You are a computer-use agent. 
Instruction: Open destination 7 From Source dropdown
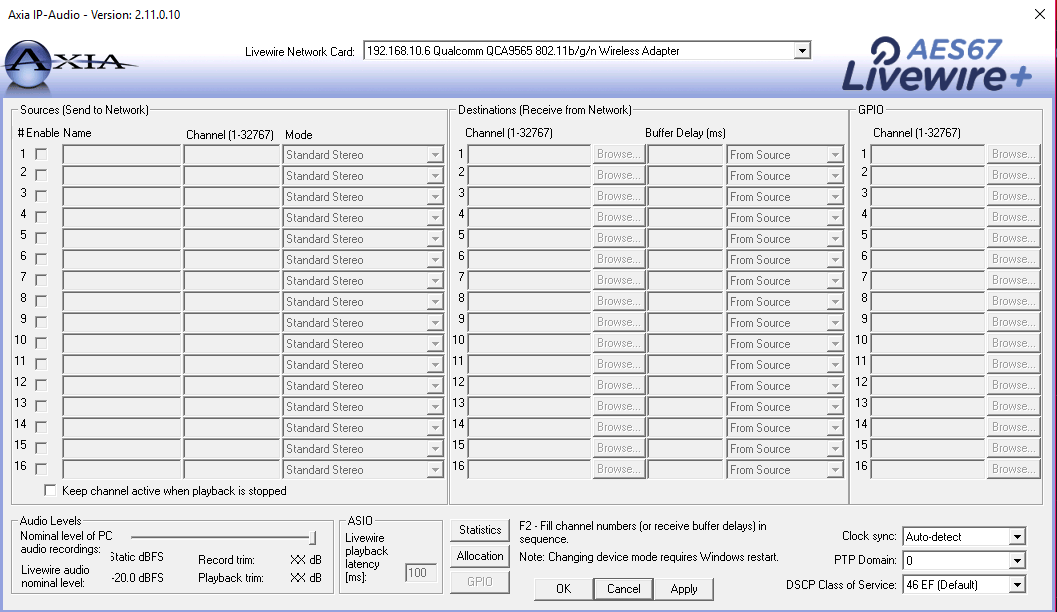(835, 281)
